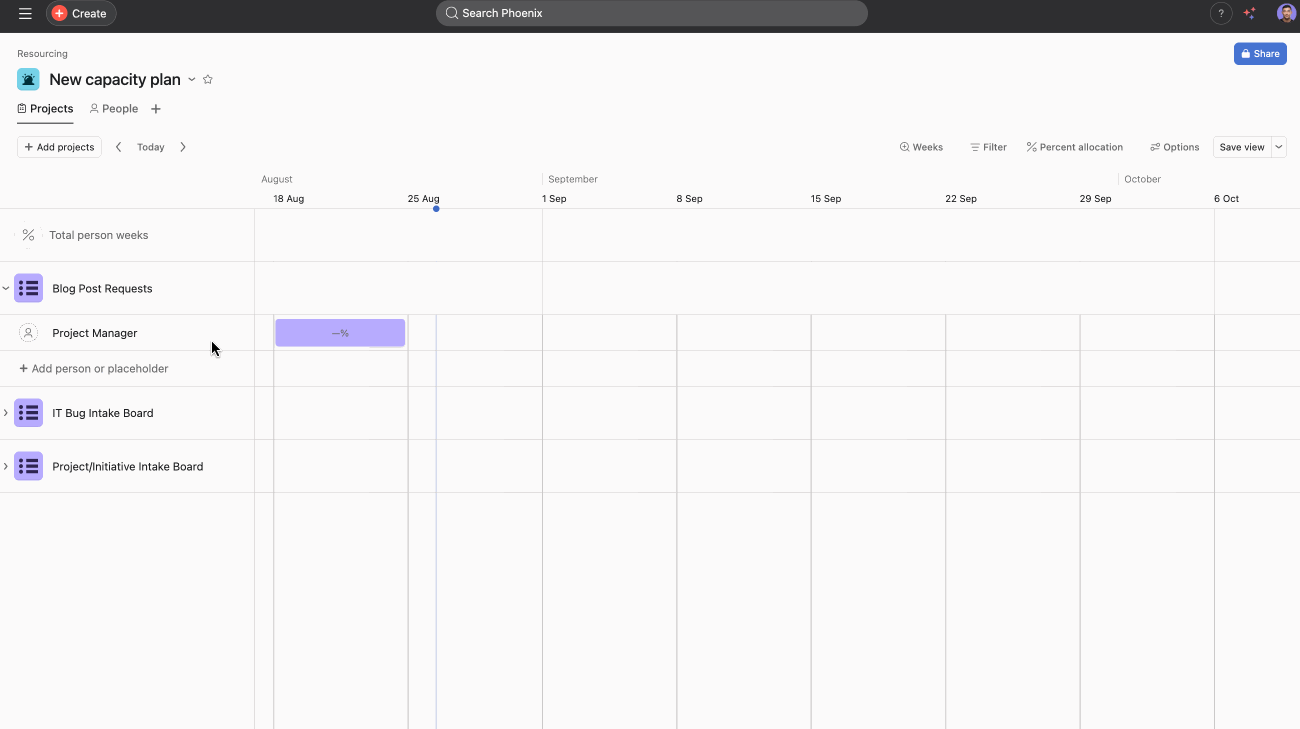
Task: Collapse the Blog Post Requests project
Action: 6,288
